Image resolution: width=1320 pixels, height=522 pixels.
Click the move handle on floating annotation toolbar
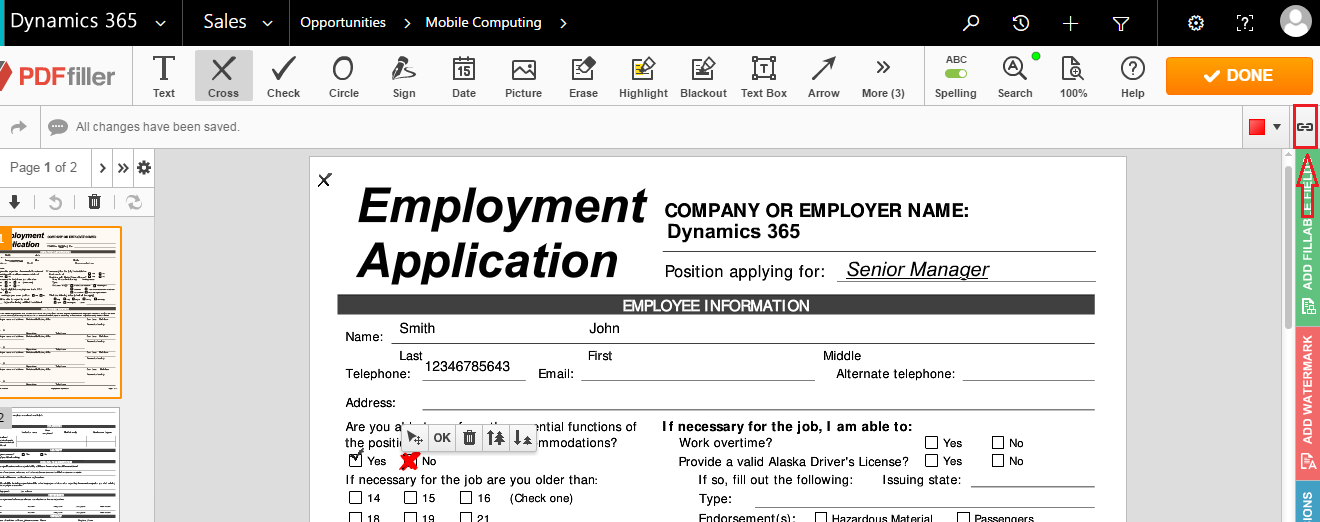[416, 437]
